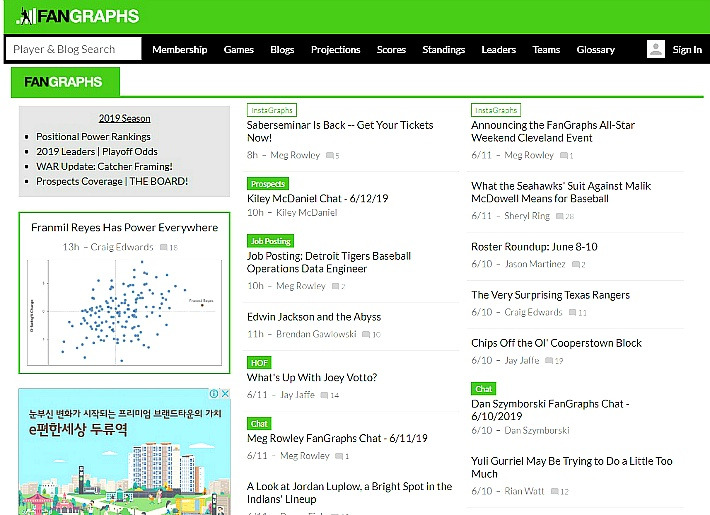Click comment bubble on Edwin Jackson article

(x=366, y=335)
